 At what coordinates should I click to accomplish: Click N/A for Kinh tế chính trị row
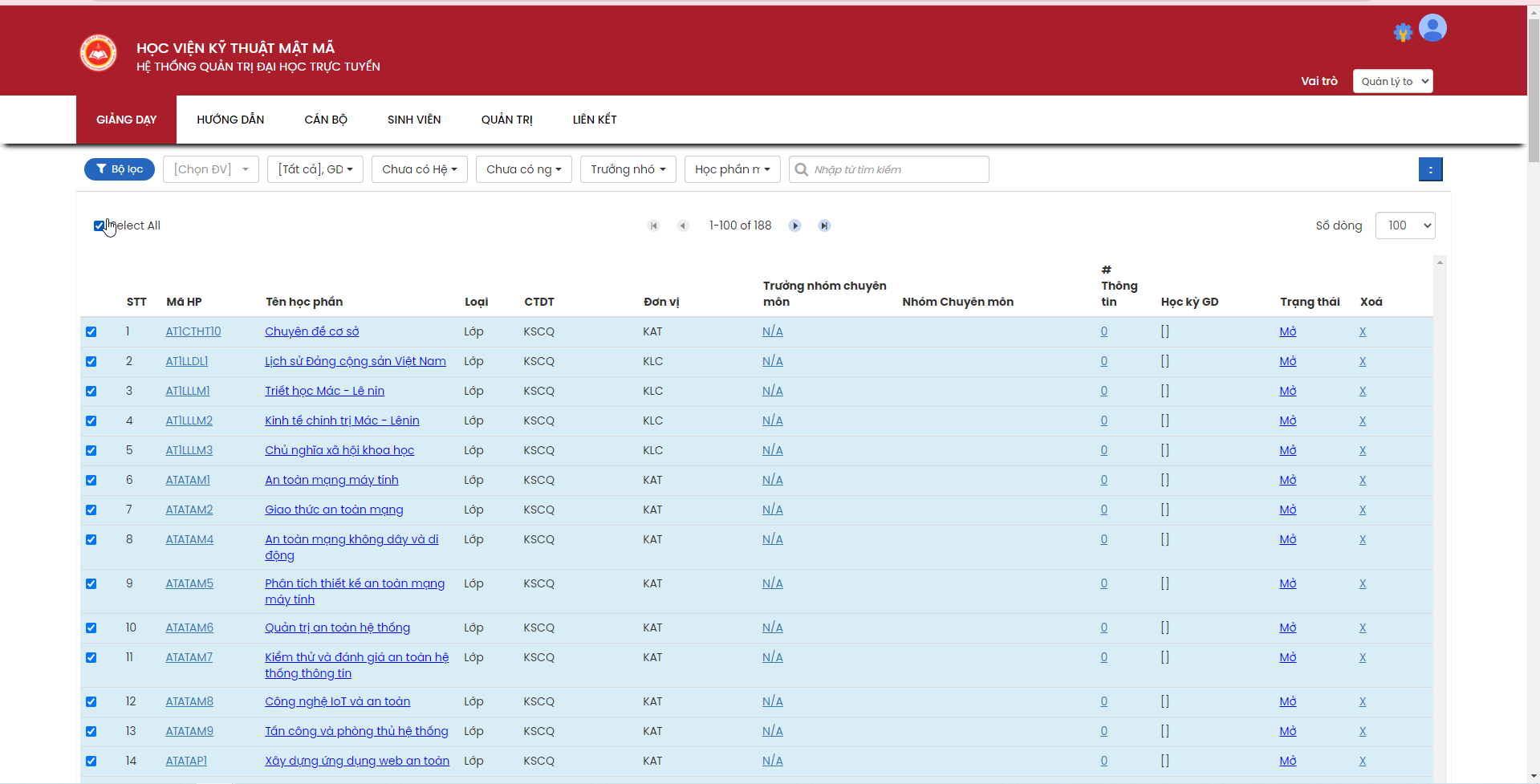coord(773,420)
